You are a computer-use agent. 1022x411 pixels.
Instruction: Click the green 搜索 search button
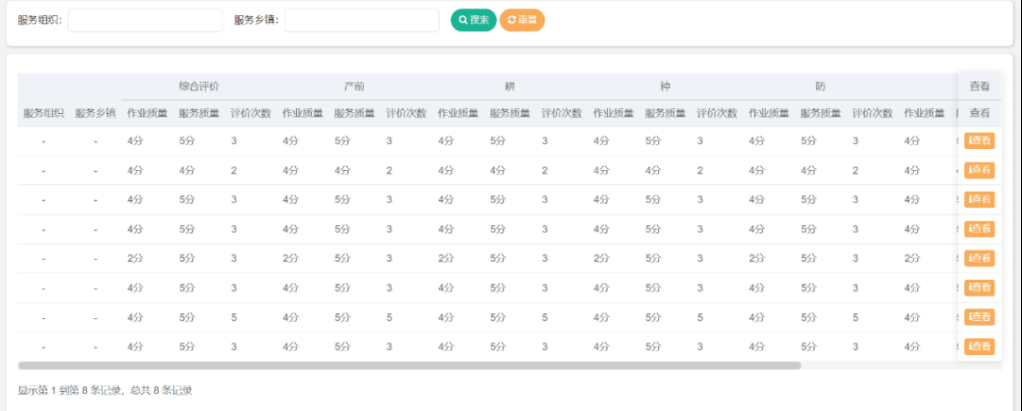pos(473,20)
